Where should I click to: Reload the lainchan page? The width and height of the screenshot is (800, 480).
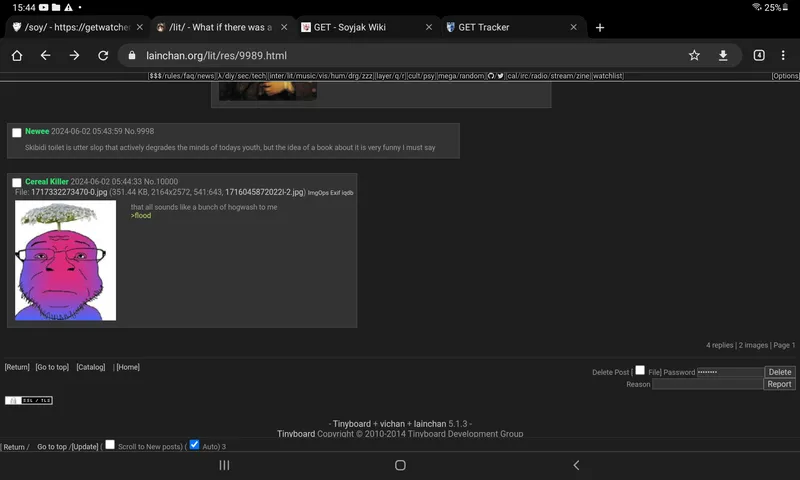(103, 56)
